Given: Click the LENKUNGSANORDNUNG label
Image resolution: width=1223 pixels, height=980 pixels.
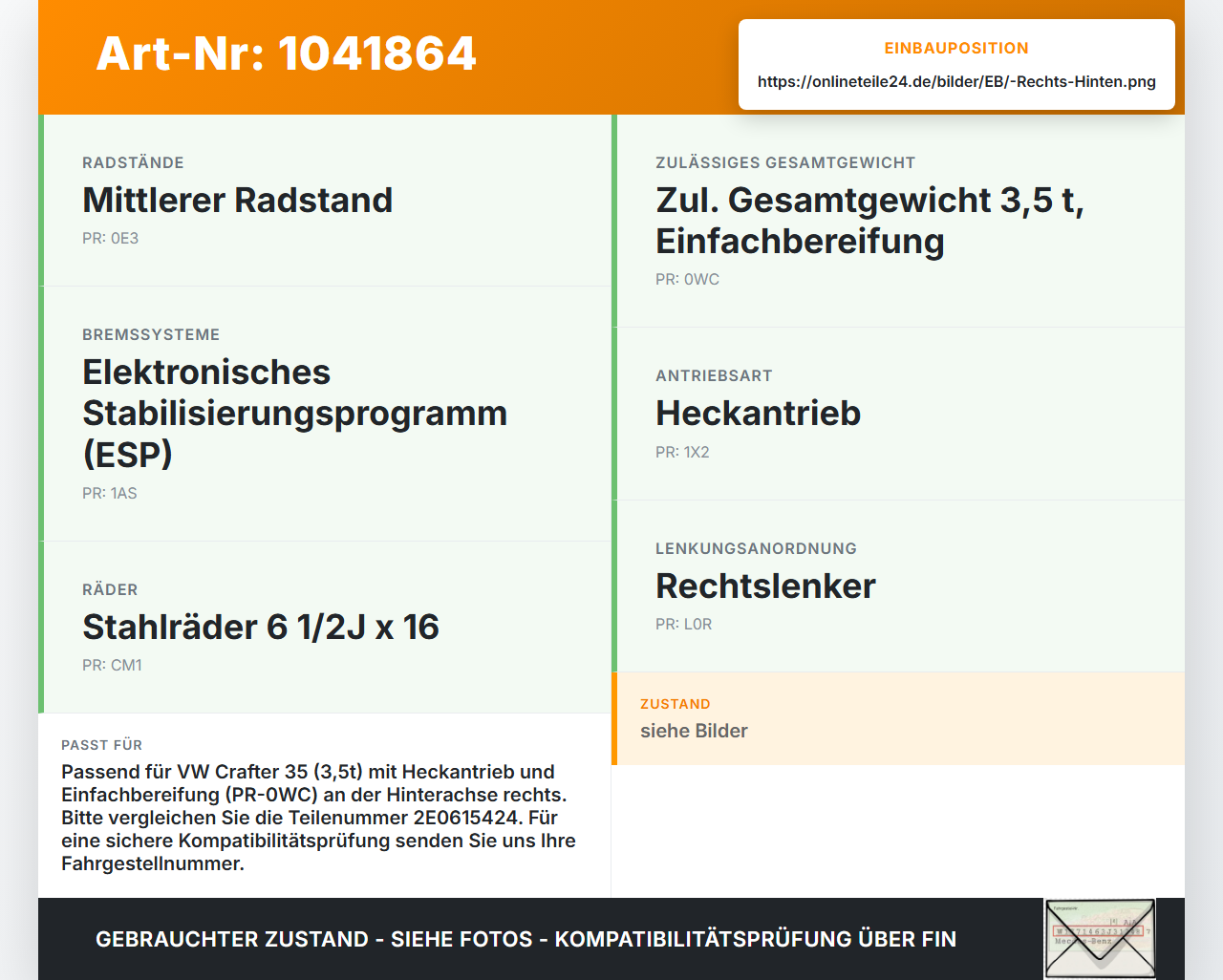Looking at the screenshot, I should [756, 548].
